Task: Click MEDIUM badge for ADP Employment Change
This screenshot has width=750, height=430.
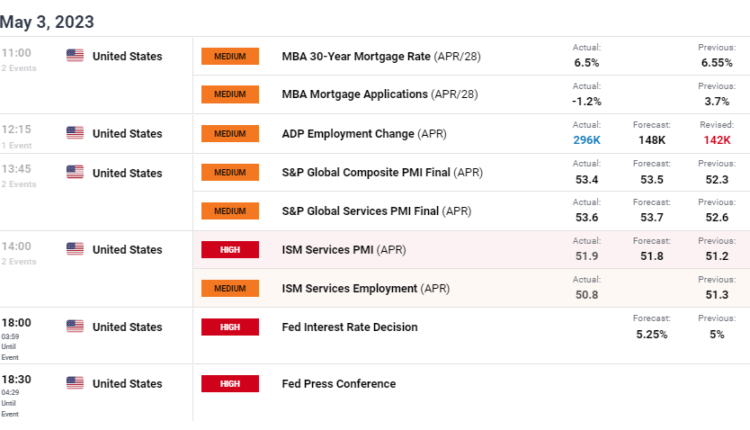Action: [x=229, y=134]
